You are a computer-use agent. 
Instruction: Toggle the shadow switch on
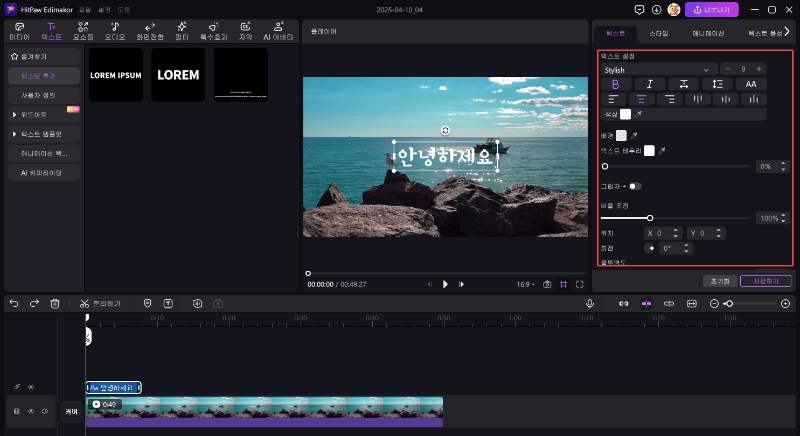coord(634,186)
